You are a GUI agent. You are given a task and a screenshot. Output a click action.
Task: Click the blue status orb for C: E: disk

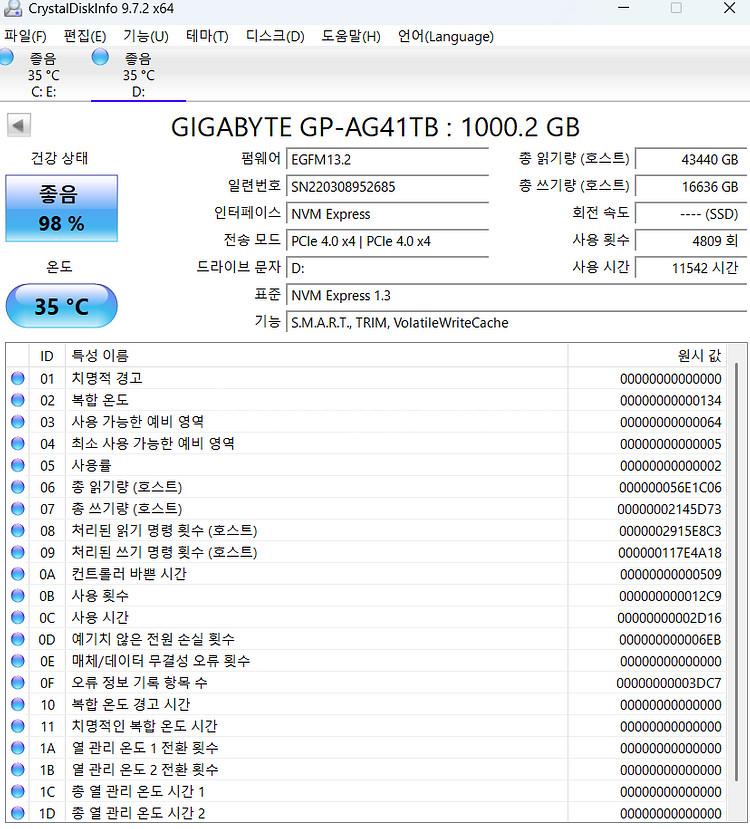8,58
